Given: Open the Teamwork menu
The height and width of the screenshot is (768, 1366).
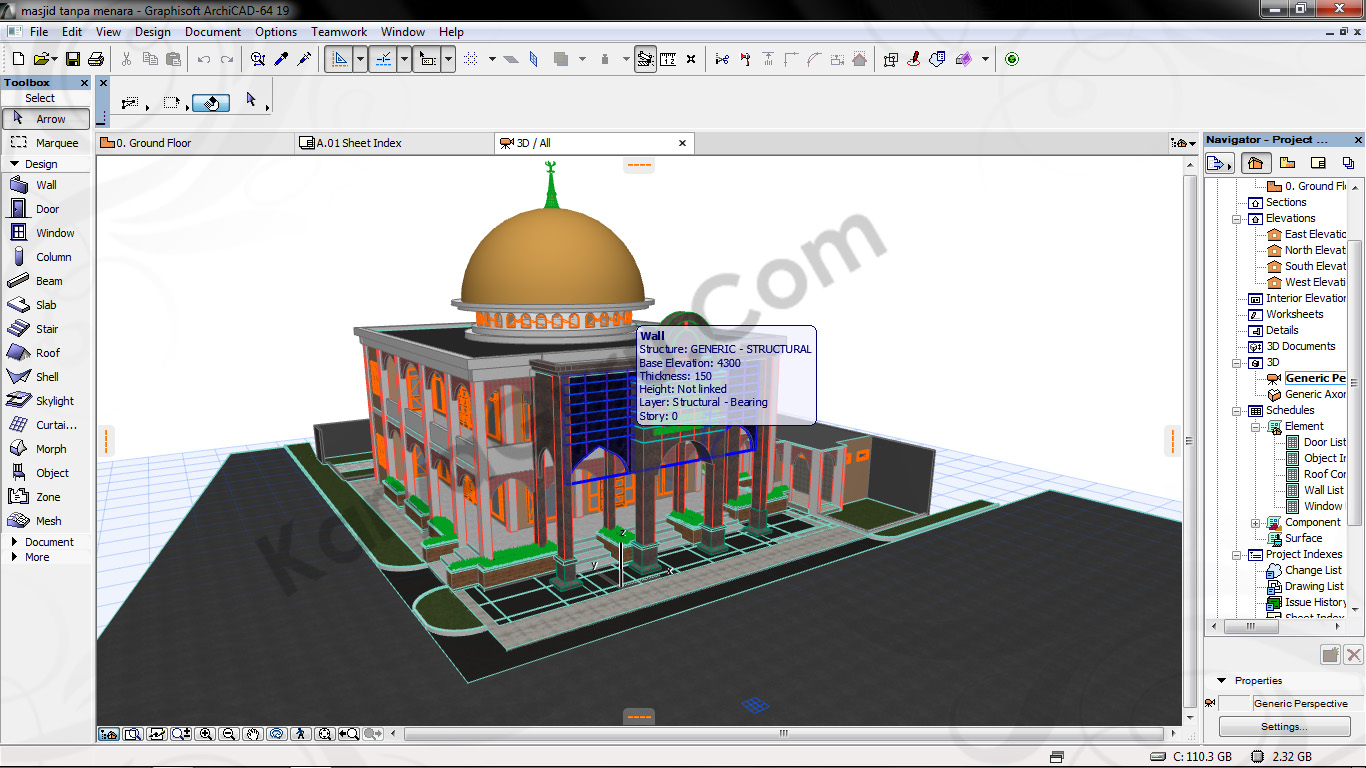Looking at the screenshot, I should tap(339, 32).
